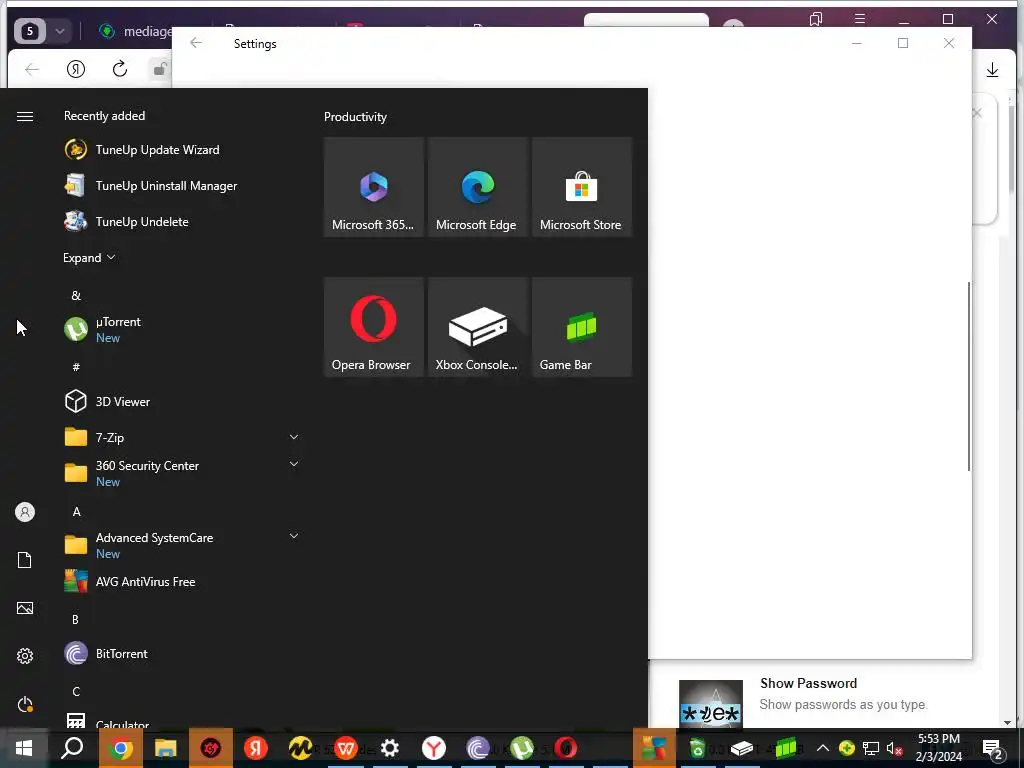Launch TuneUp Update Wizard
This screenshot has width=1024, height=768.
click(x=157, y=150)
